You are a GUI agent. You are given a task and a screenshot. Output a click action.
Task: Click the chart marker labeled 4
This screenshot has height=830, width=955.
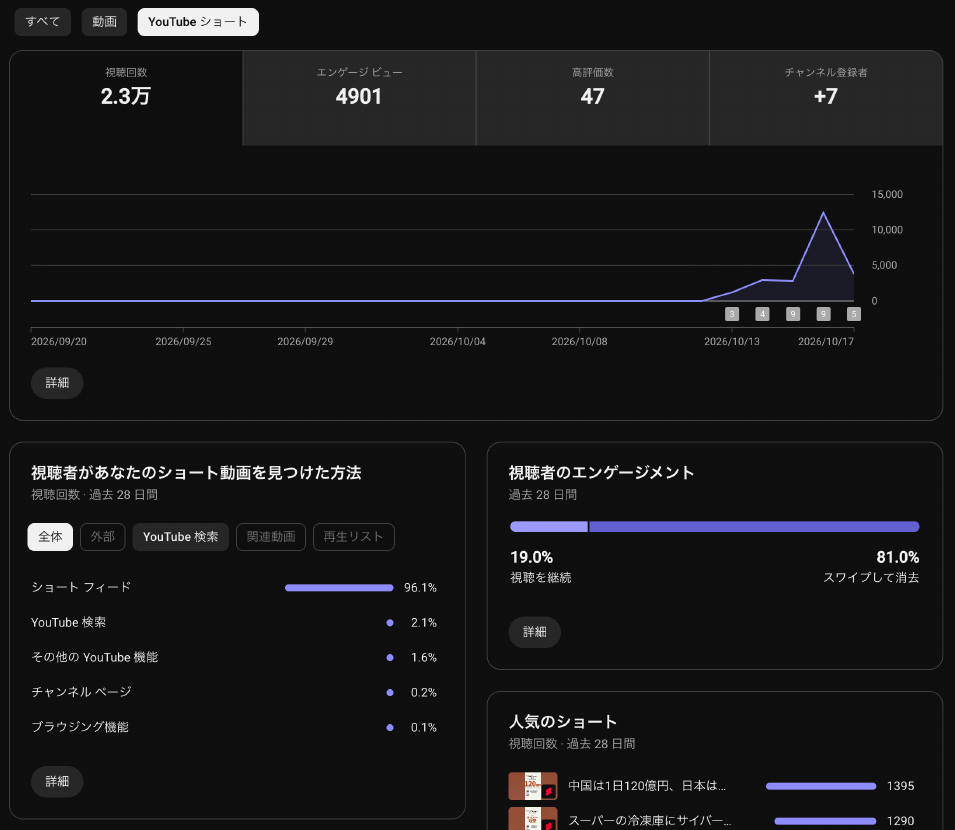tap(762, 314)
